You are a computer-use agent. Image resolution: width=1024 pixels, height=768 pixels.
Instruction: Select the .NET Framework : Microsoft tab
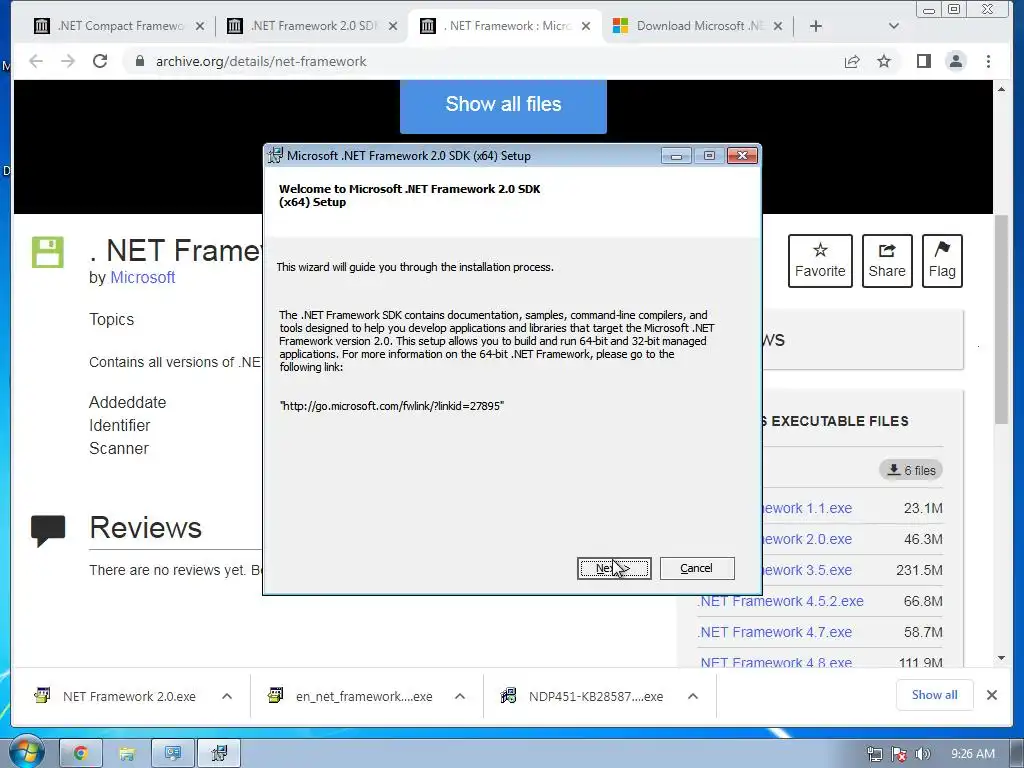506,26
